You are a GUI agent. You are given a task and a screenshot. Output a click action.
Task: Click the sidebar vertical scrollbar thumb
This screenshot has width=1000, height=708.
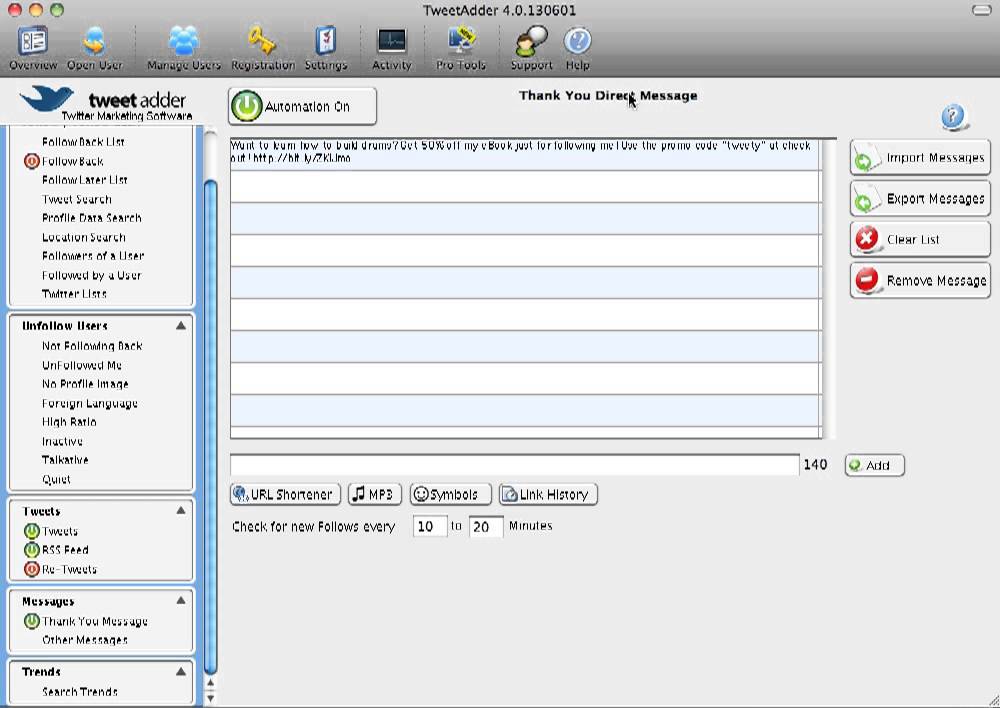(210, 427)
